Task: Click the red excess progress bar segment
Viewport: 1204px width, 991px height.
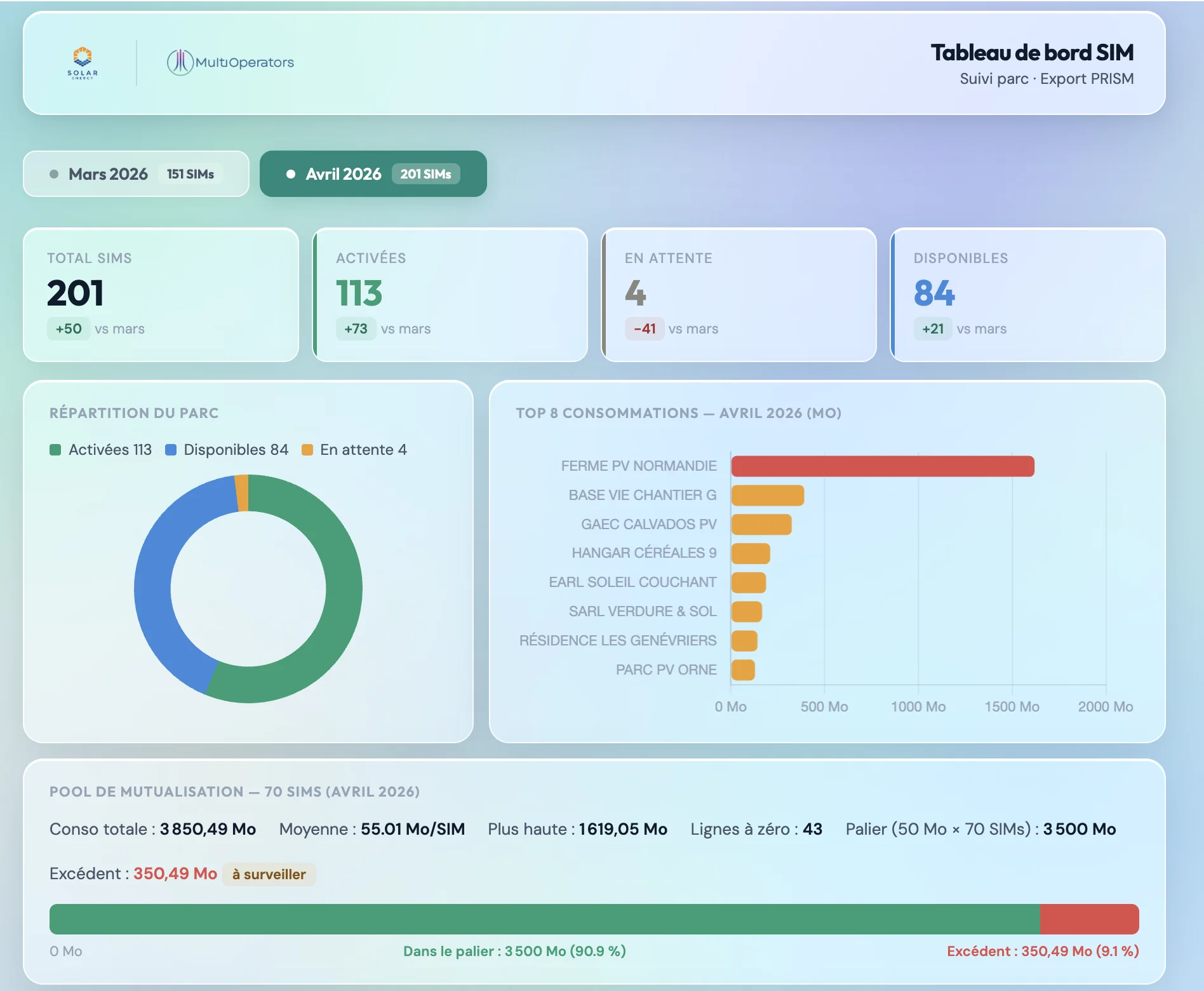Action: [x=1090, y=919]
